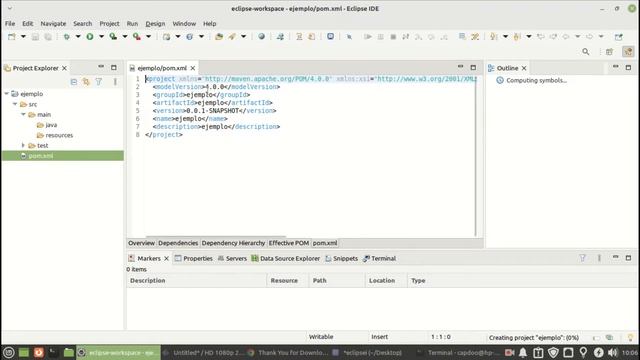Open the Design menu
The height and width of the screenshot is (360, 640).
tap(156, 24)
